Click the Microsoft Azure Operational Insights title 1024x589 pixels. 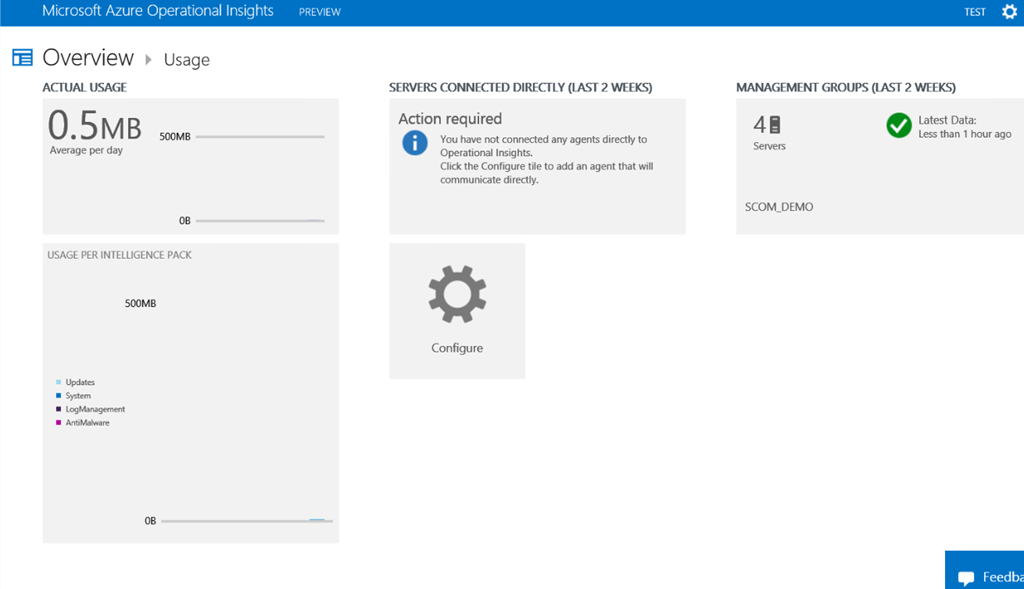(158, 12)
